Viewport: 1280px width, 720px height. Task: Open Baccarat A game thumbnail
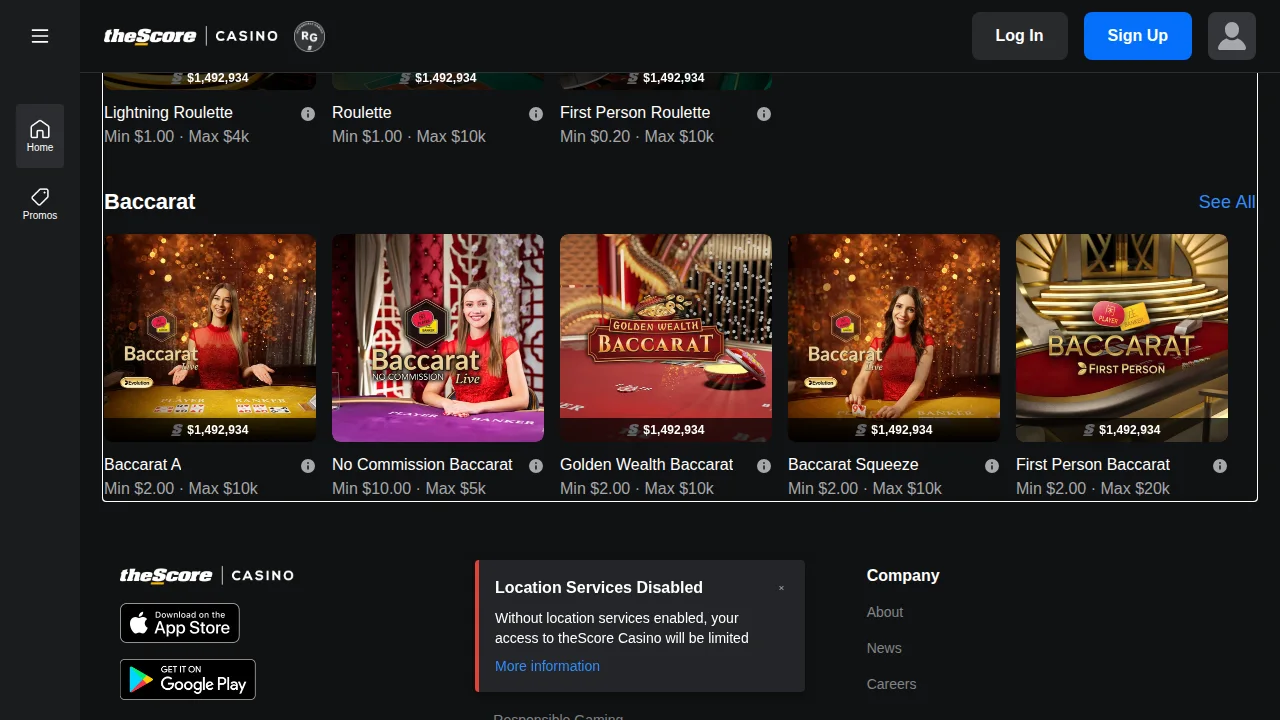click(210, 338)
